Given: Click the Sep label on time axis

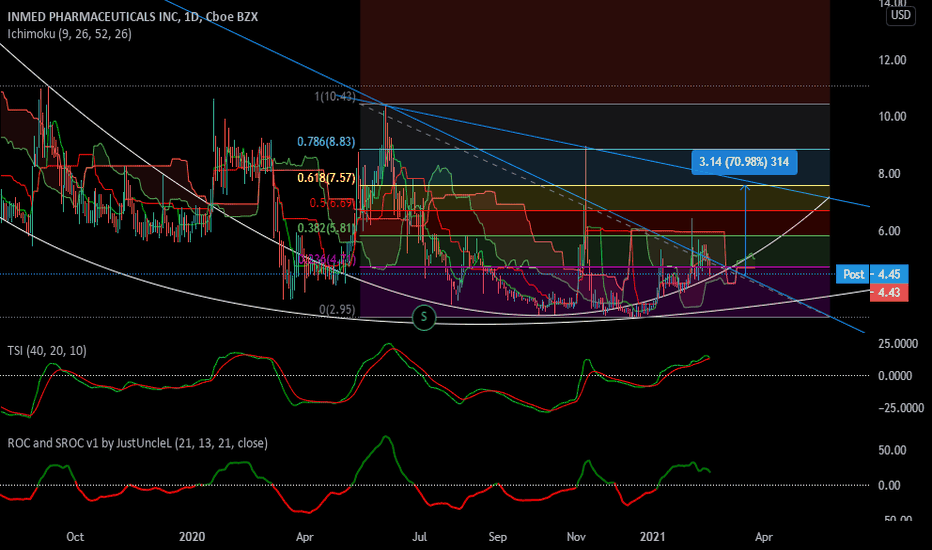Looking at the screenshot, I should [498, 537].
